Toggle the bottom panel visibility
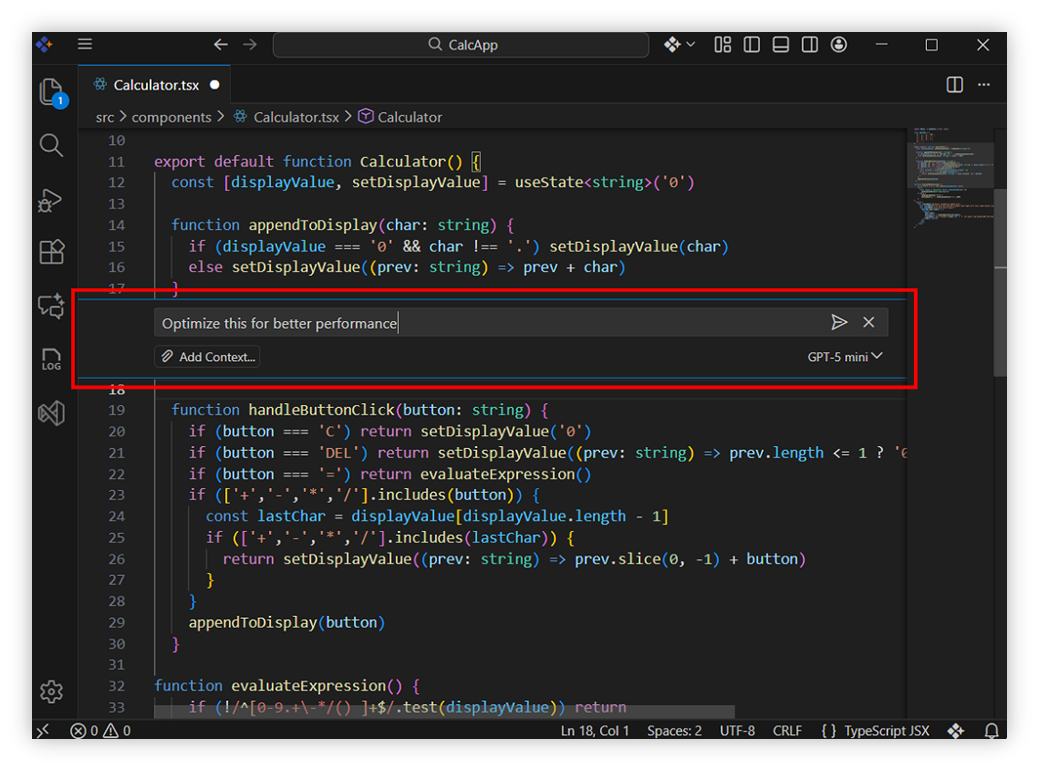 click(x=780, y=44)
